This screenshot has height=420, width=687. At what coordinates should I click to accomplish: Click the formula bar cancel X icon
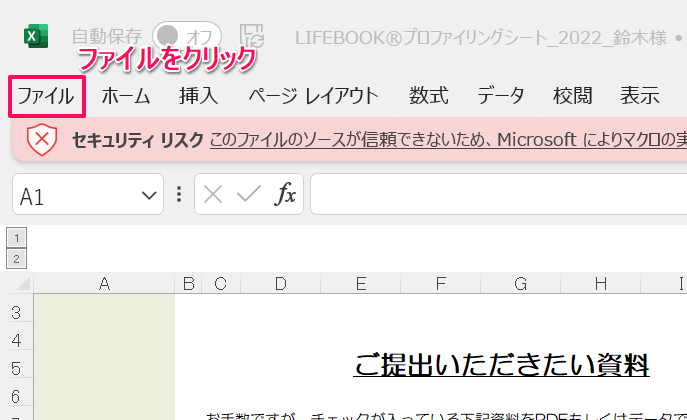212,195
